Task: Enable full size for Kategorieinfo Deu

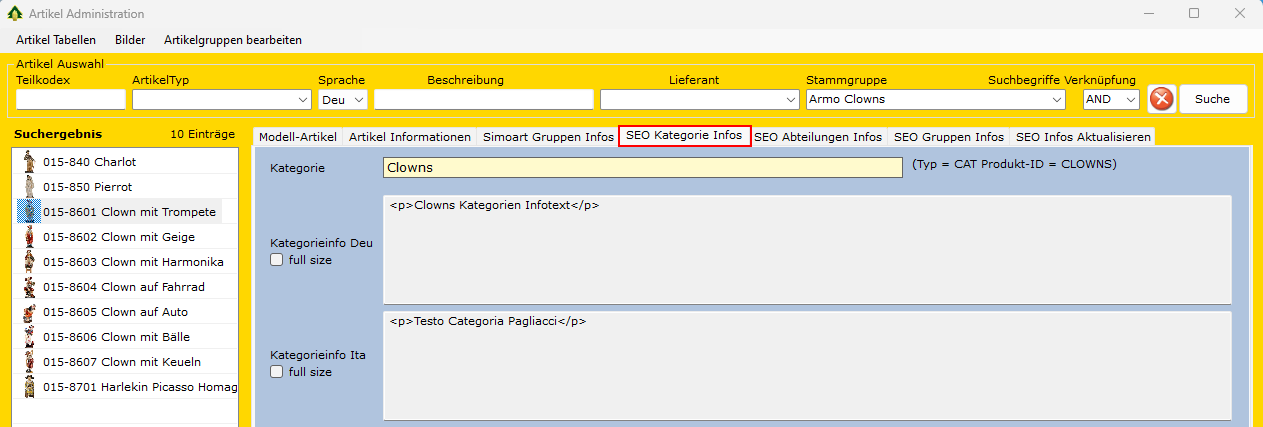Action: pyautogui.click(x=277, y=260)
